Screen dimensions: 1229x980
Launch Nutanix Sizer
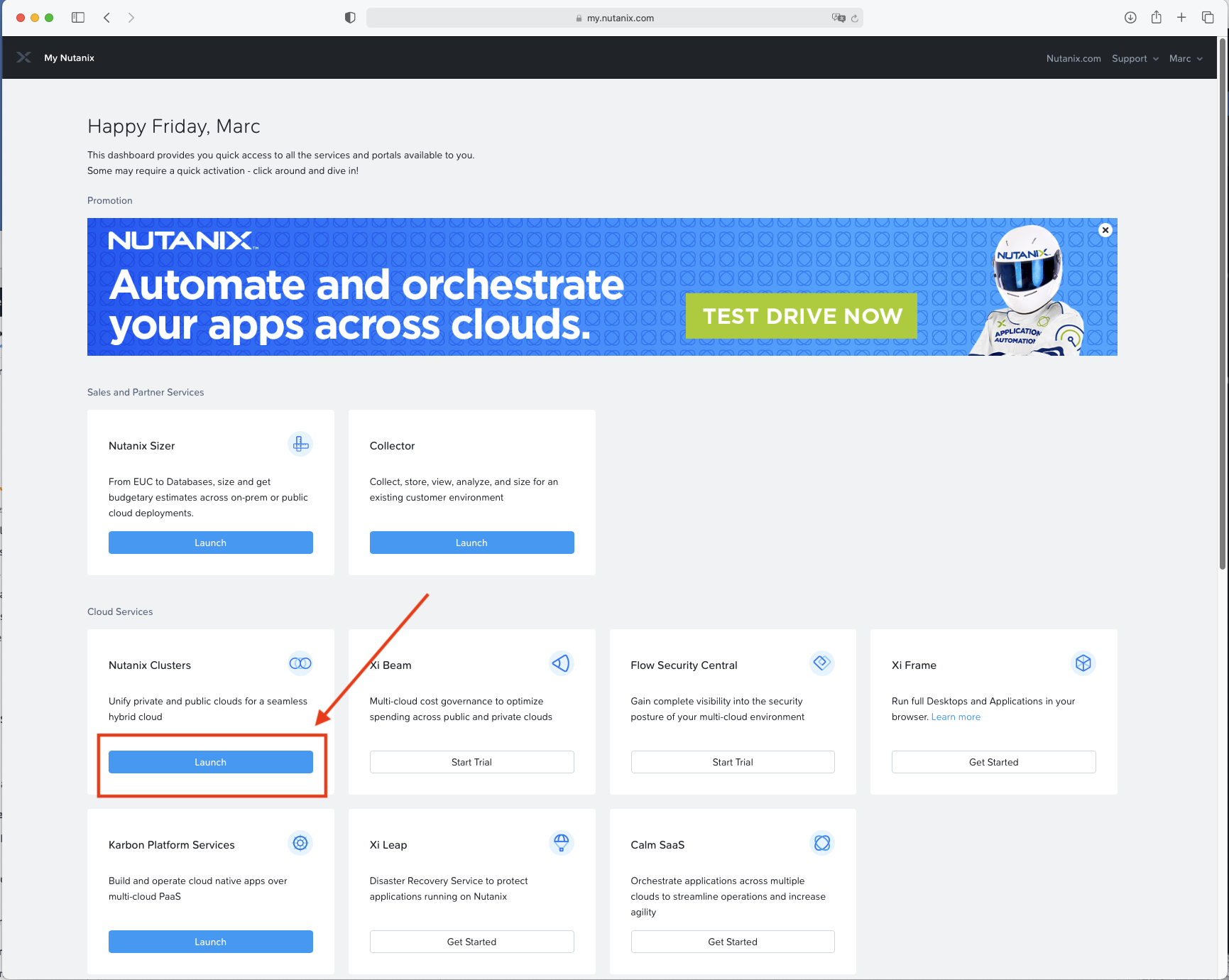click(x=211, y=543)
